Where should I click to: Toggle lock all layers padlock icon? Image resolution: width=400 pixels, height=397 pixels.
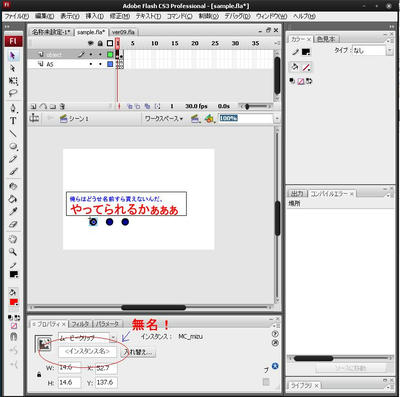coord(100,43)
